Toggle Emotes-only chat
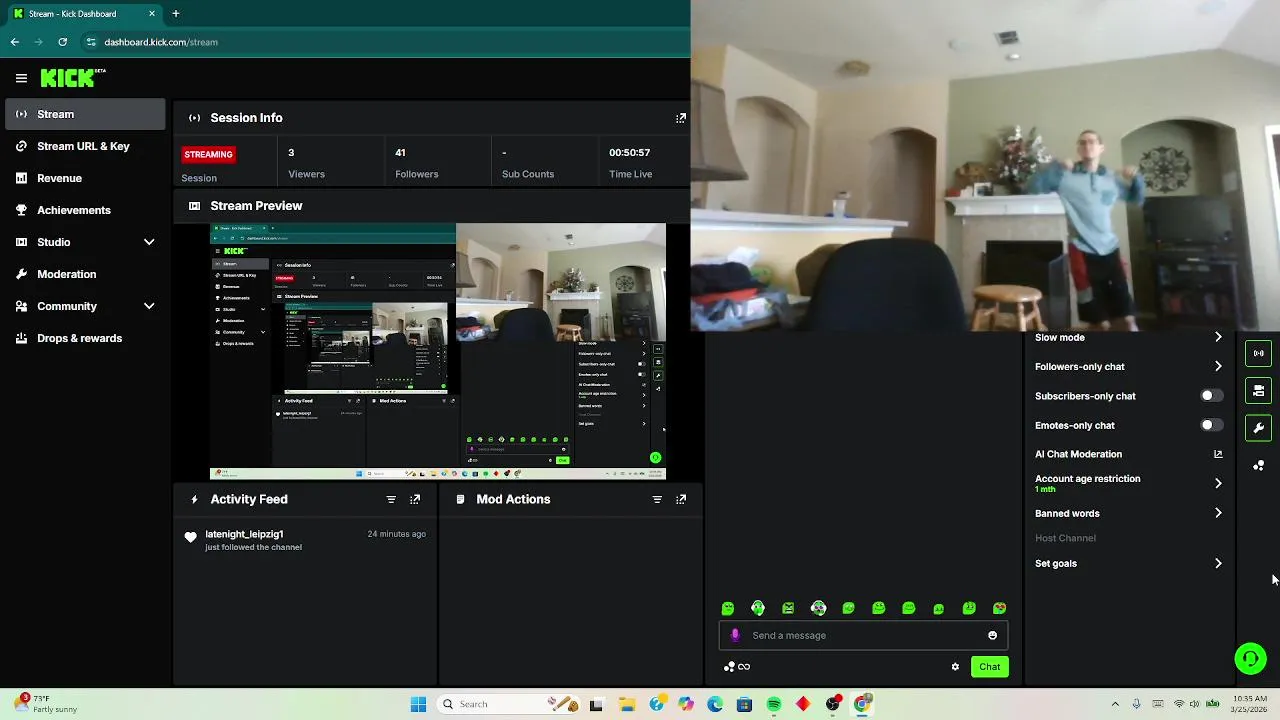The height and width of the screenshot is (720, 1280). point(1211,425)
